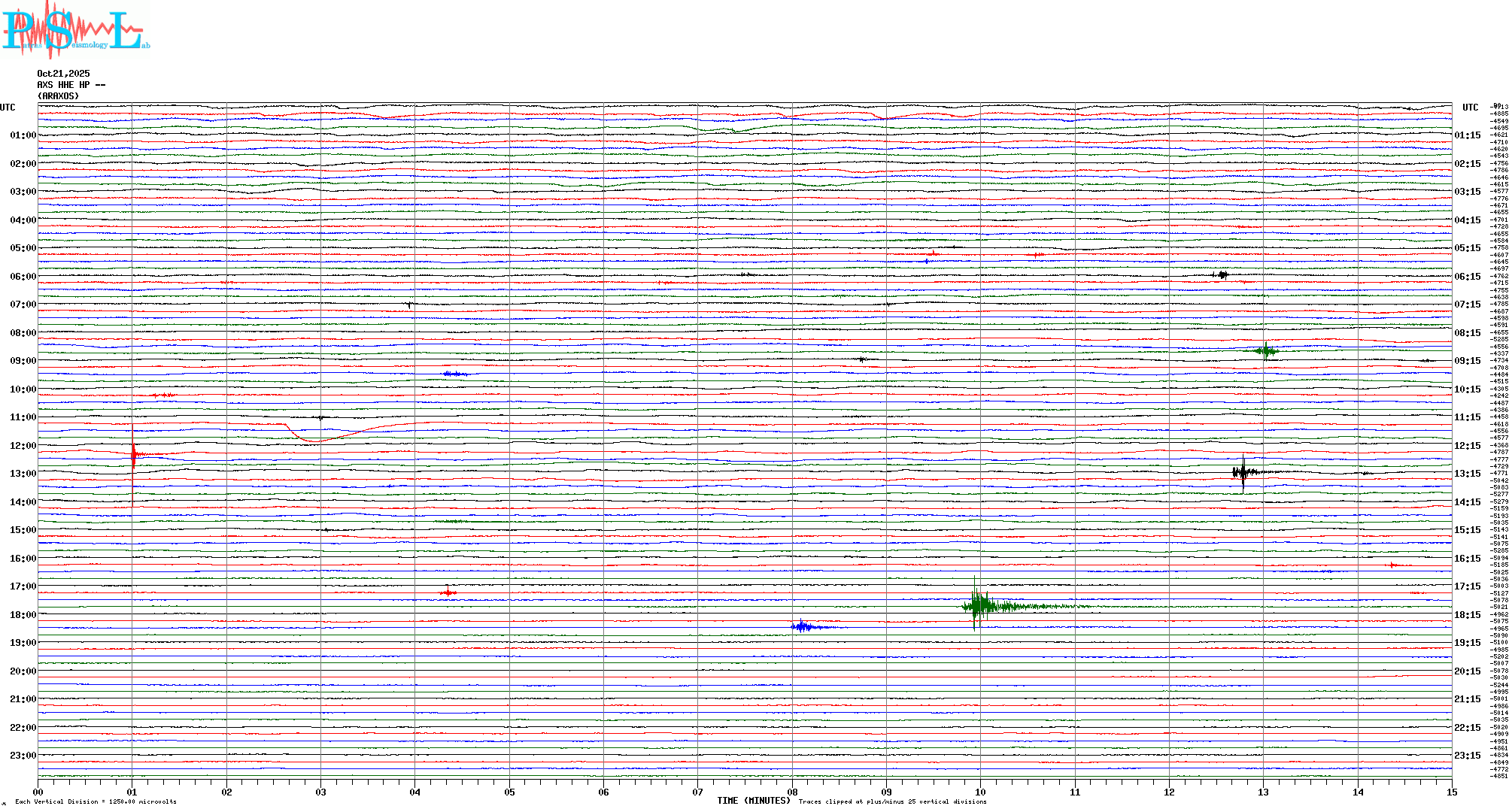Screen dimensions: 1512x812
Task: Click the large green earthquake burst near minute 10
Action: click(x=978, y=605)
